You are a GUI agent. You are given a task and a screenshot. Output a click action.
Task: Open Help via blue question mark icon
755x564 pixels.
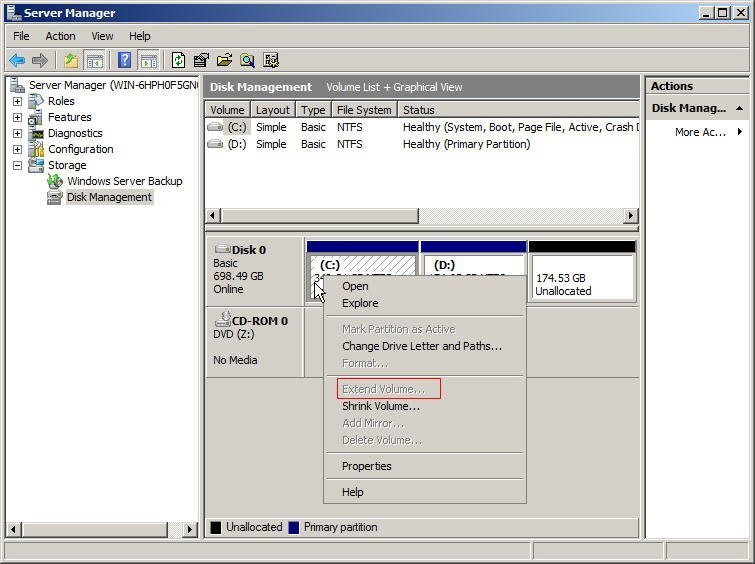pos(124,61)
